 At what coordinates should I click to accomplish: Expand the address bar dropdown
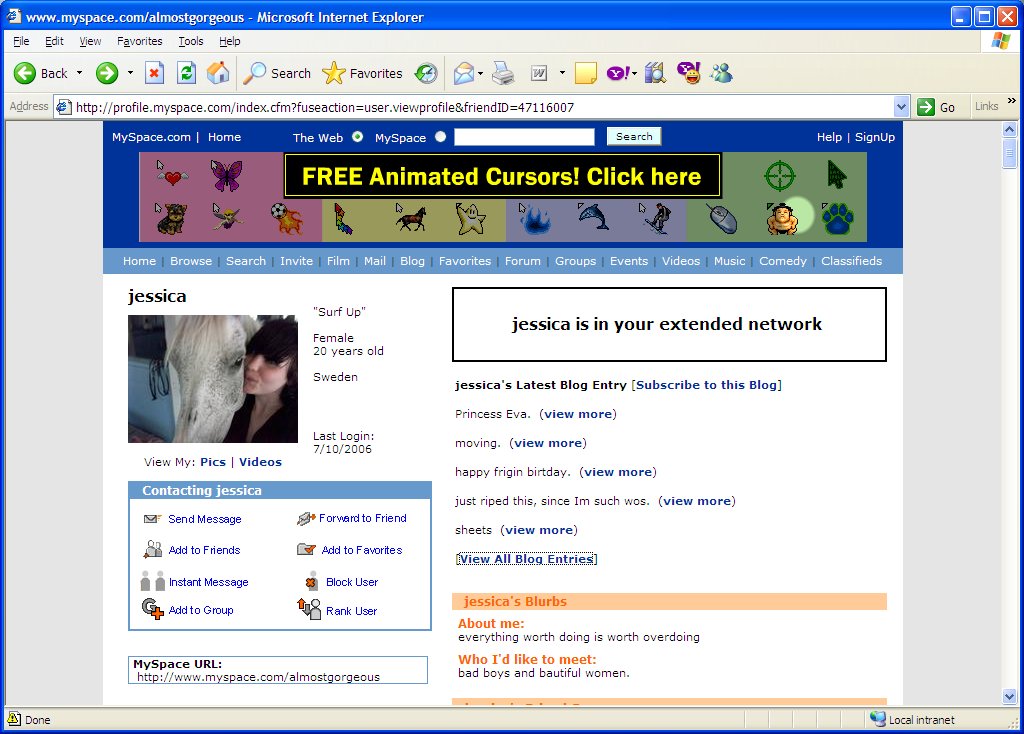click(901, 107)
